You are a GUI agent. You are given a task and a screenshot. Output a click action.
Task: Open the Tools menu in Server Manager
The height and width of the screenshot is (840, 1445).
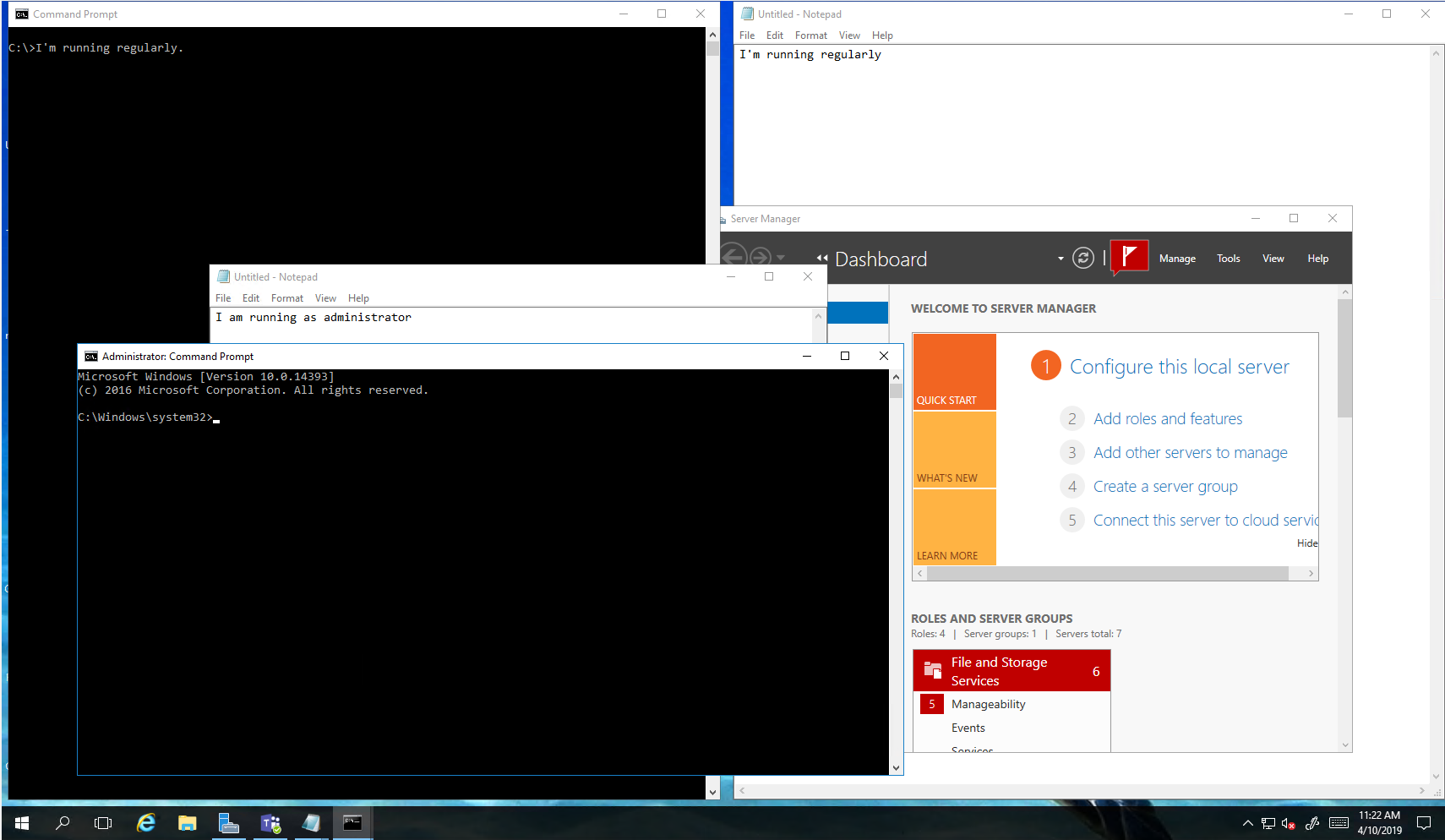pyautogui.click(x=1229, y=259)
